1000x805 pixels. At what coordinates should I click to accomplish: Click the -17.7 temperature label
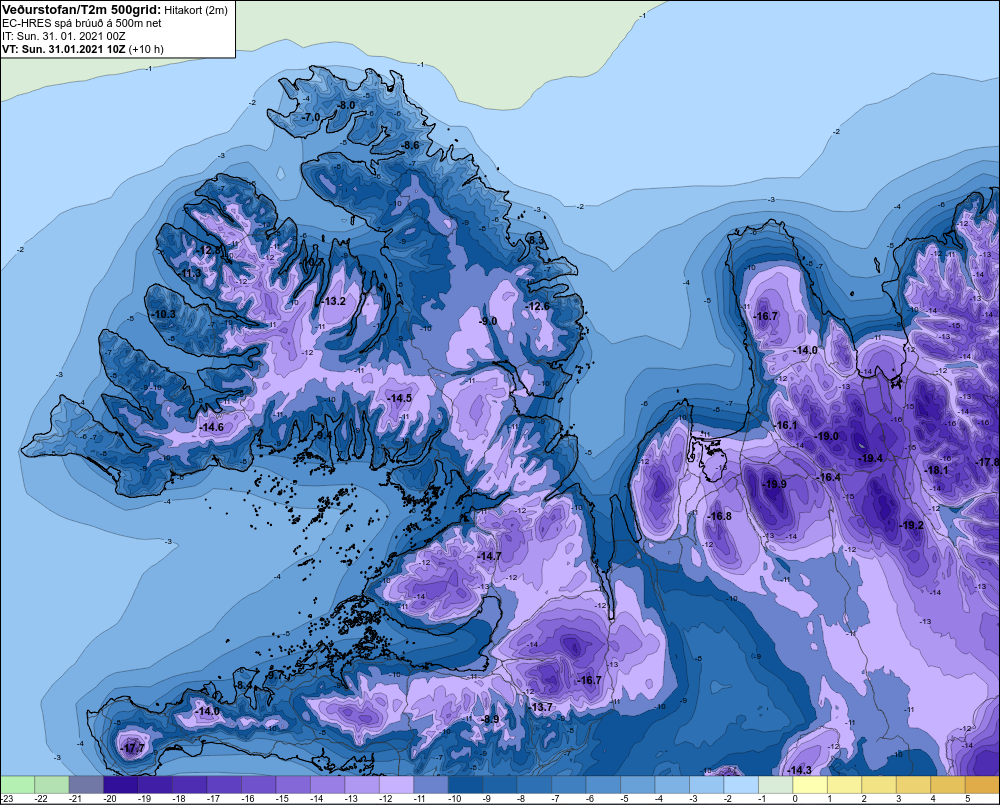pos(133,749)
